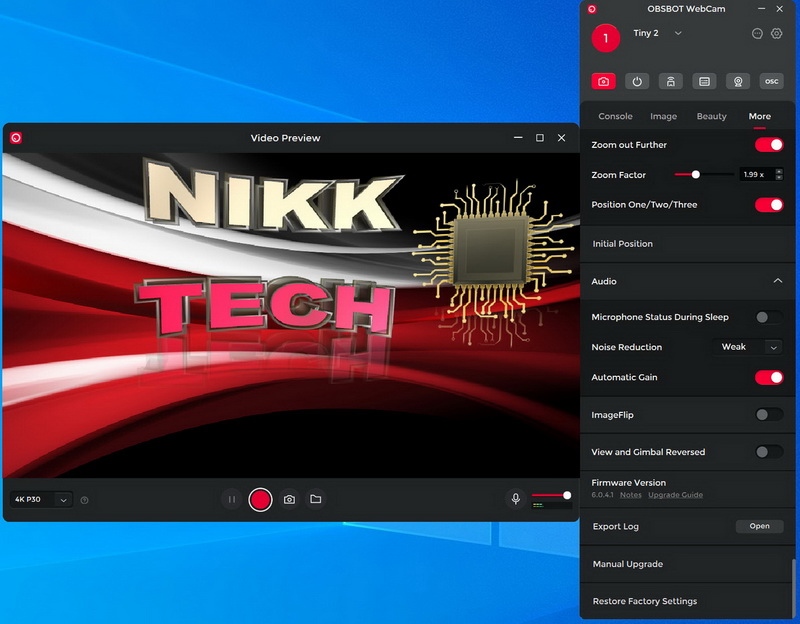This screenshot has height=624, width=800.
Task: Minimize the Video Preview window
Action: (x=518, y=138)
